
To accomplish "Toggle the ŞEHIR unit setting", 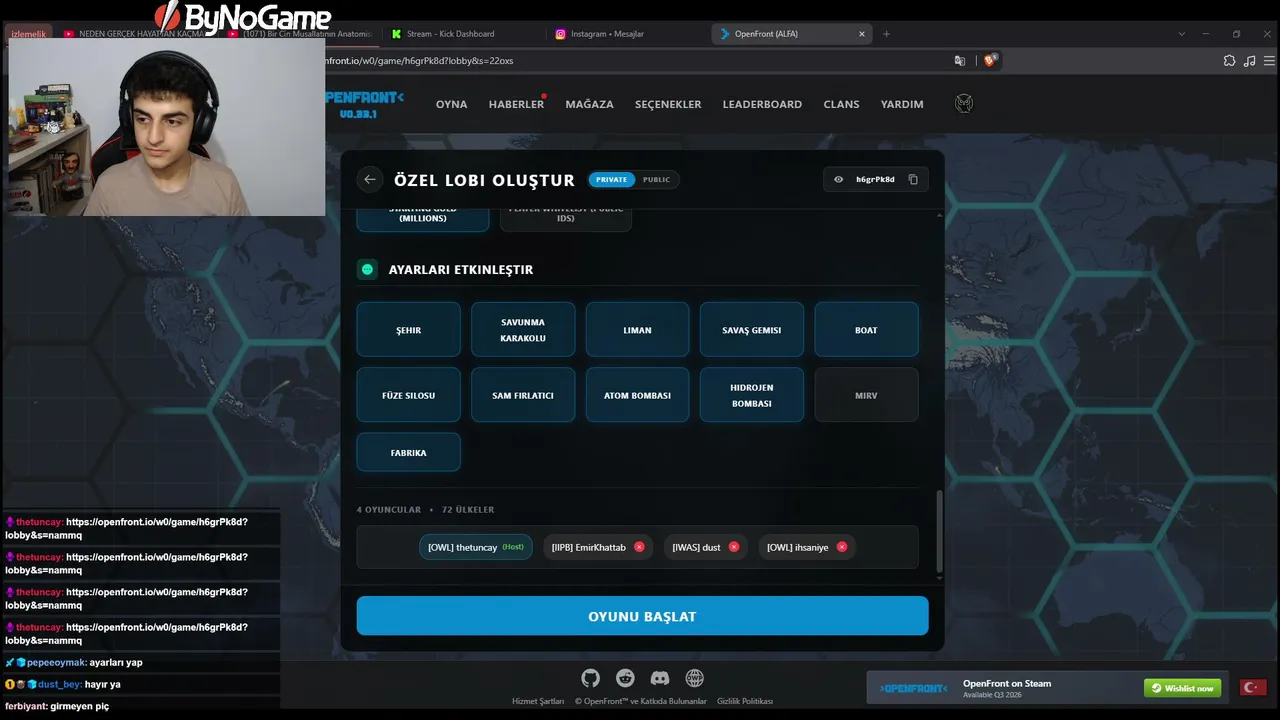I will (408, 330).
